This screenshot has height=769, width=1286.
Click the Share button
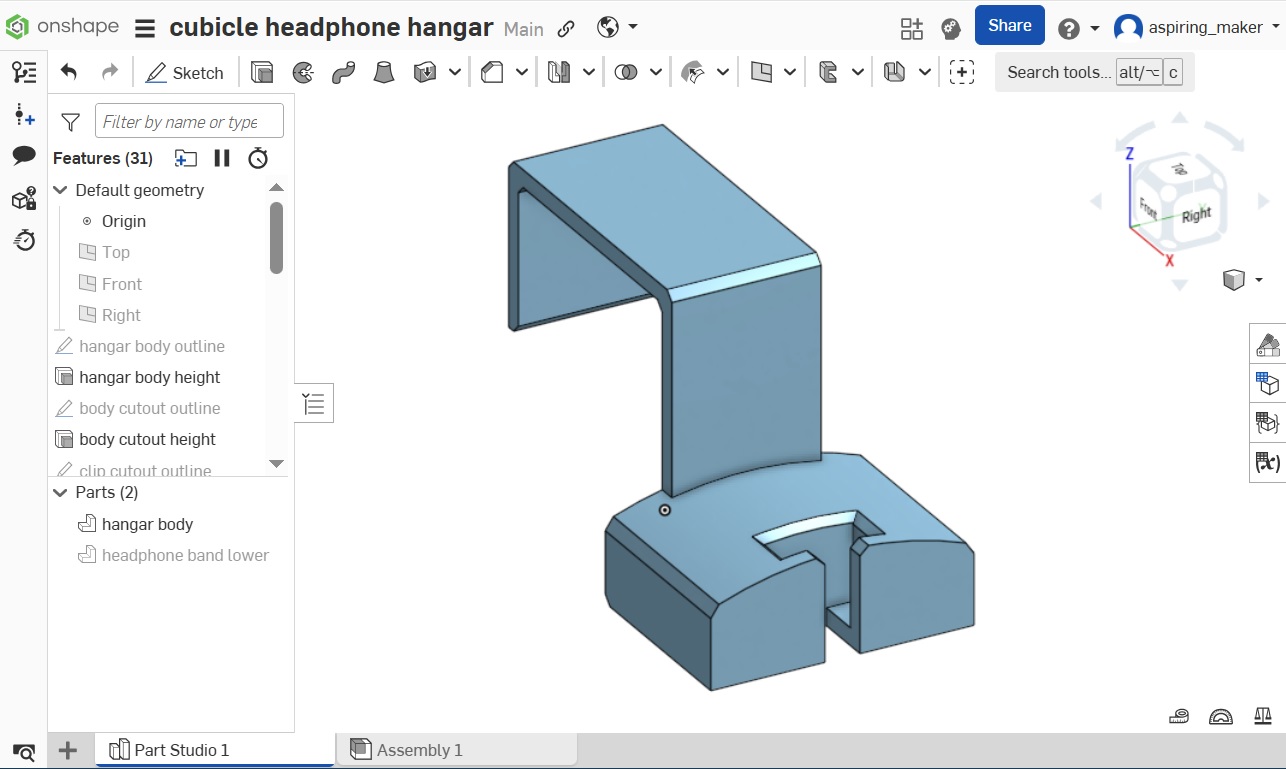1010,26
